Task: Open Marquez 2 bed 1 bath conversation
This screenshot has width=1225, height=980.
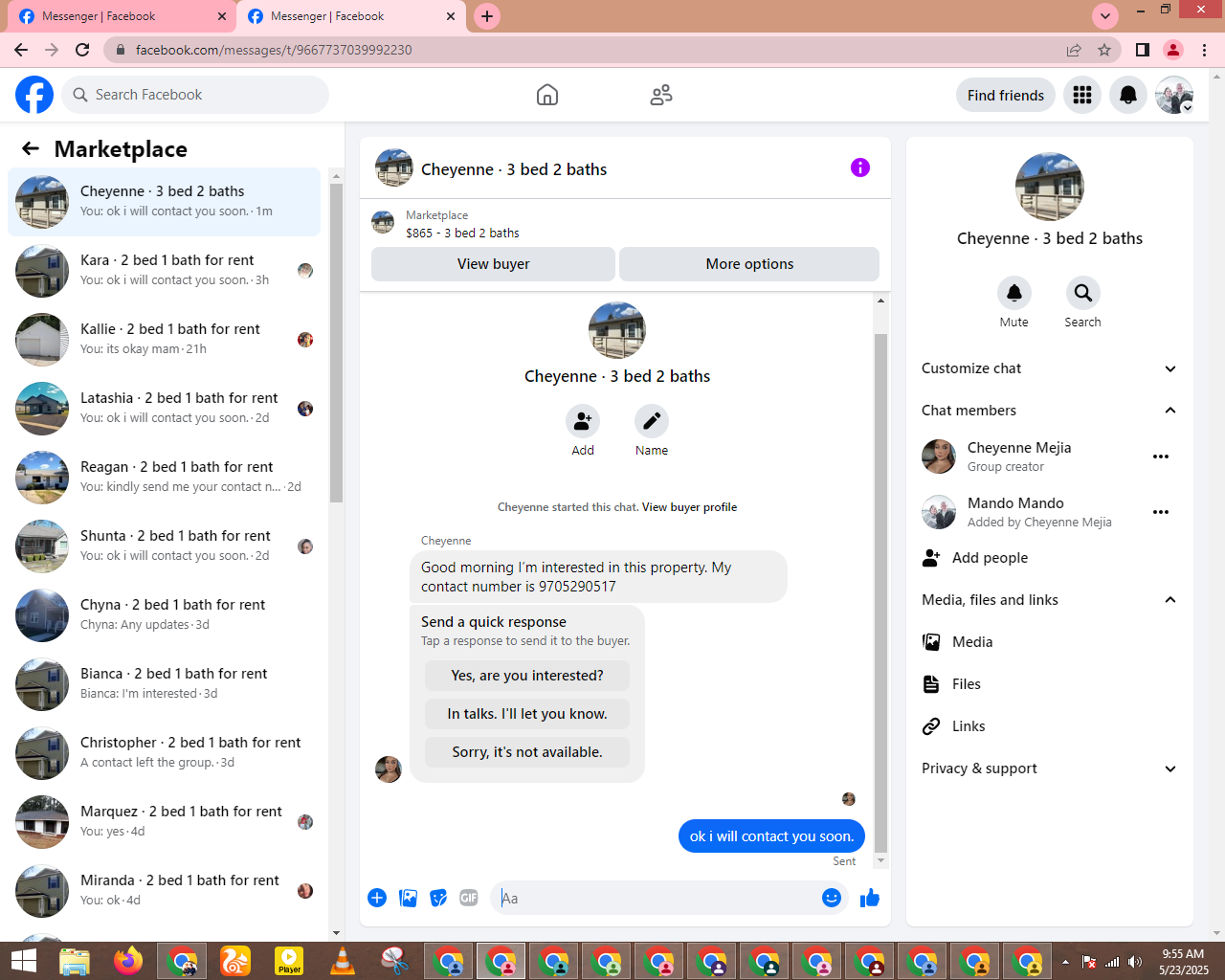Action: [x=165, y=822]
